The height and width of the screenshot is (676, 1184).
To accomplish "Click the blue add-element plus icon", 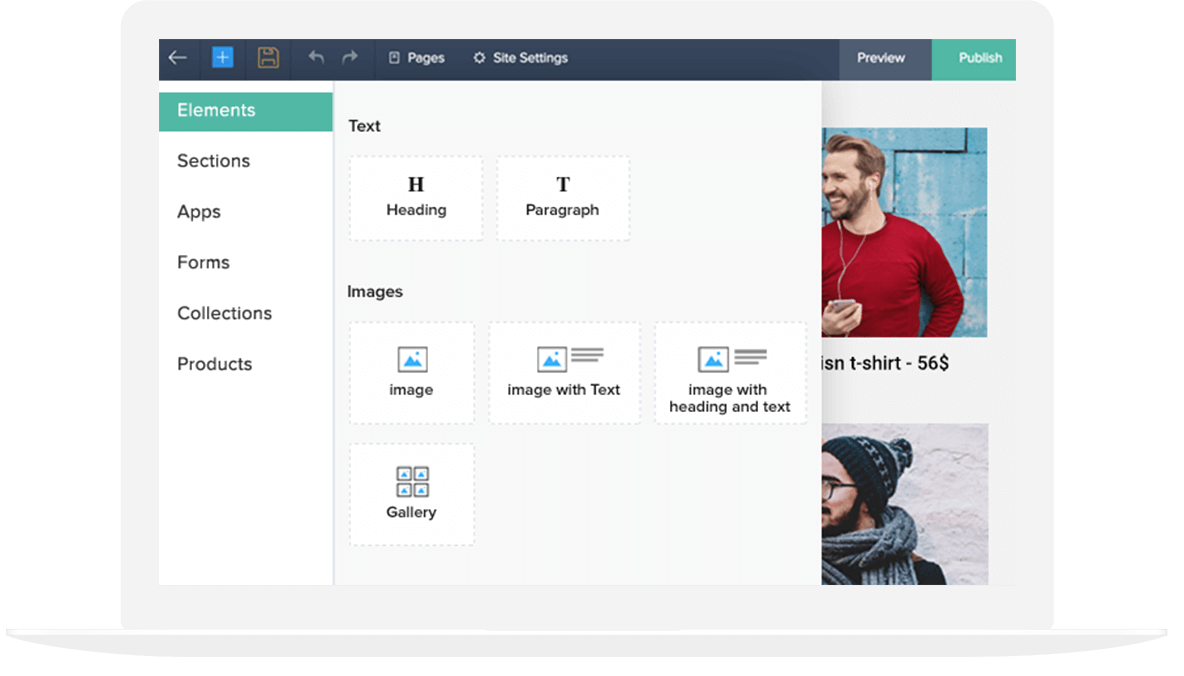I will [221, 58].
